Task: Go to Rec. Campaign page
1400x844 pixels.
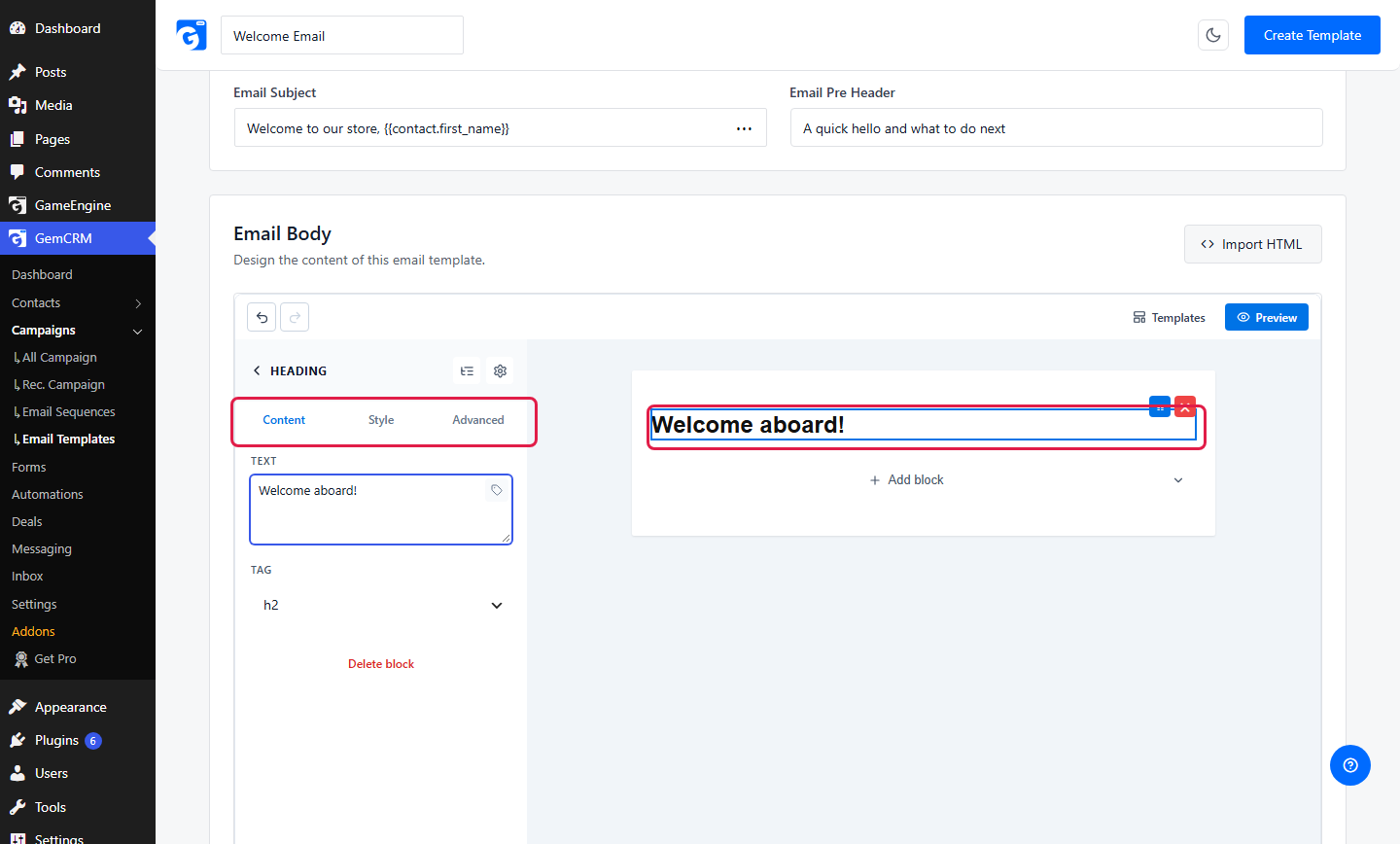Action: 63,385
